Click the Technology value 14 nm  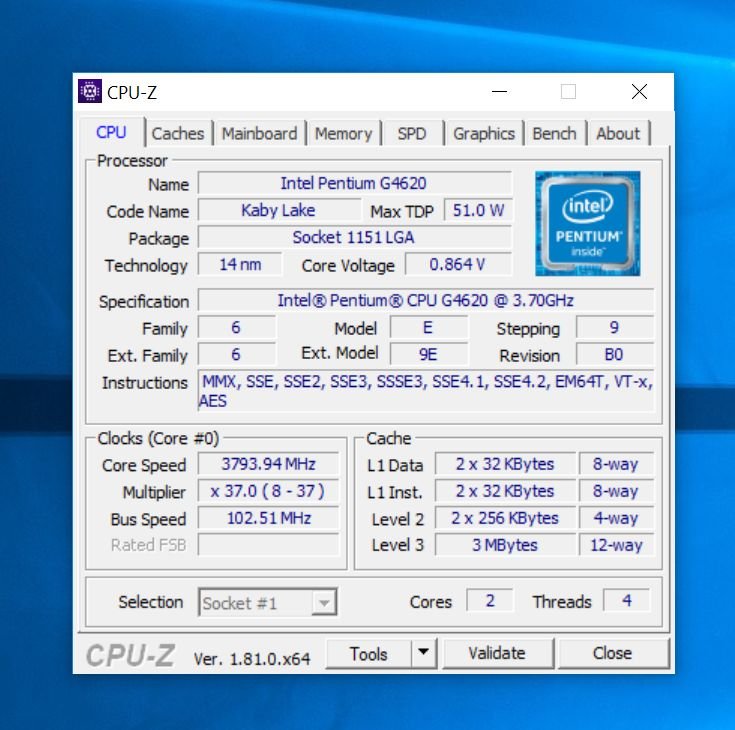click(x=240, y=264)
